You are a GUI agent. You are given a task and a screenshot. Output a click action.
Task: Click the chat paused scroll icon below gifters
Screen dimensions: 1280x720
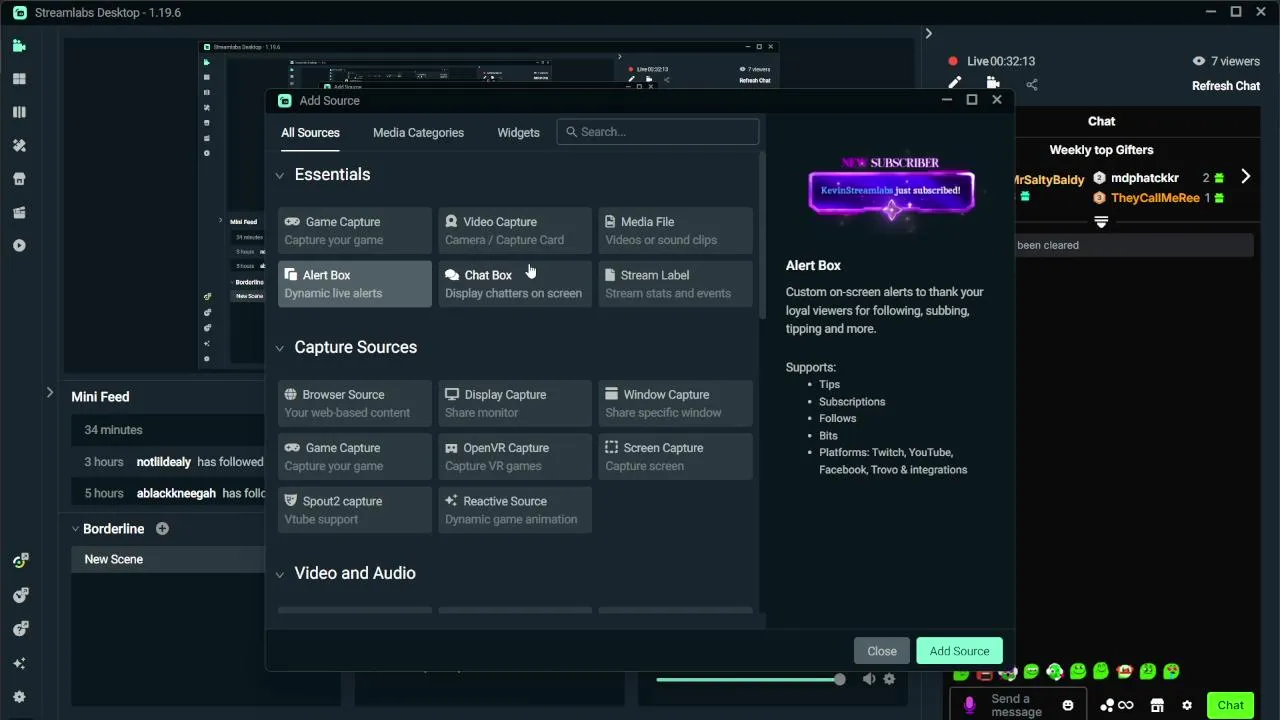click(x=1101, y=221)
